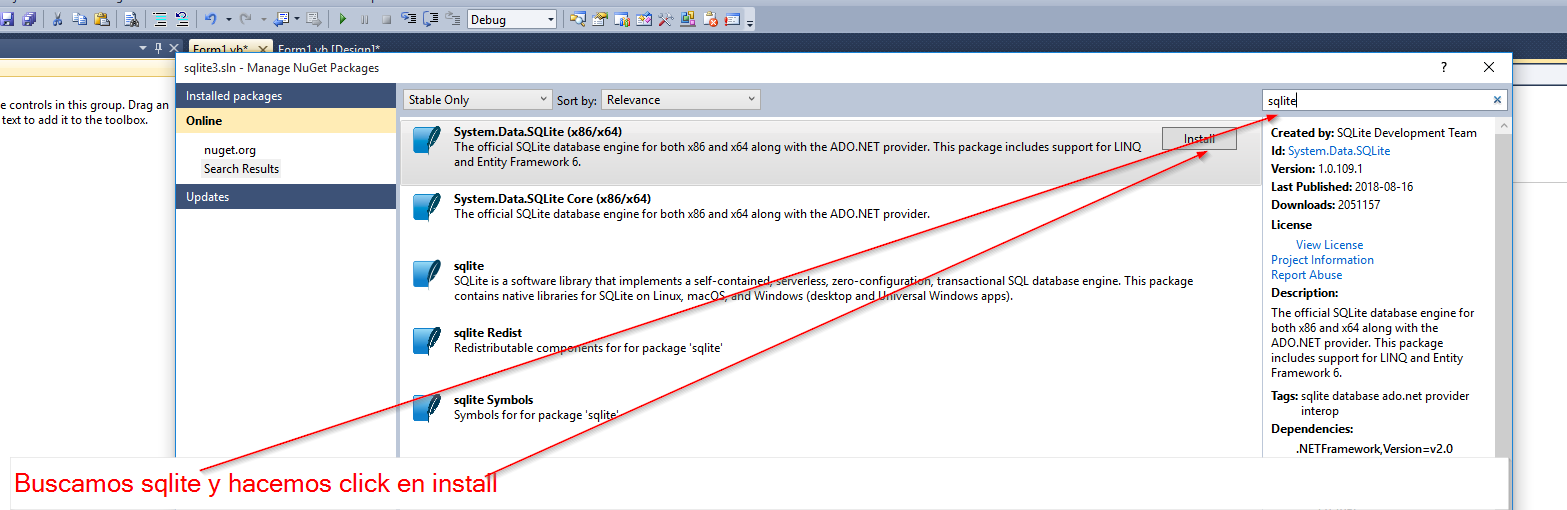Clear the search box with the X
The height and width of the screenshot is (510, 1567).
click(1497, 100)
